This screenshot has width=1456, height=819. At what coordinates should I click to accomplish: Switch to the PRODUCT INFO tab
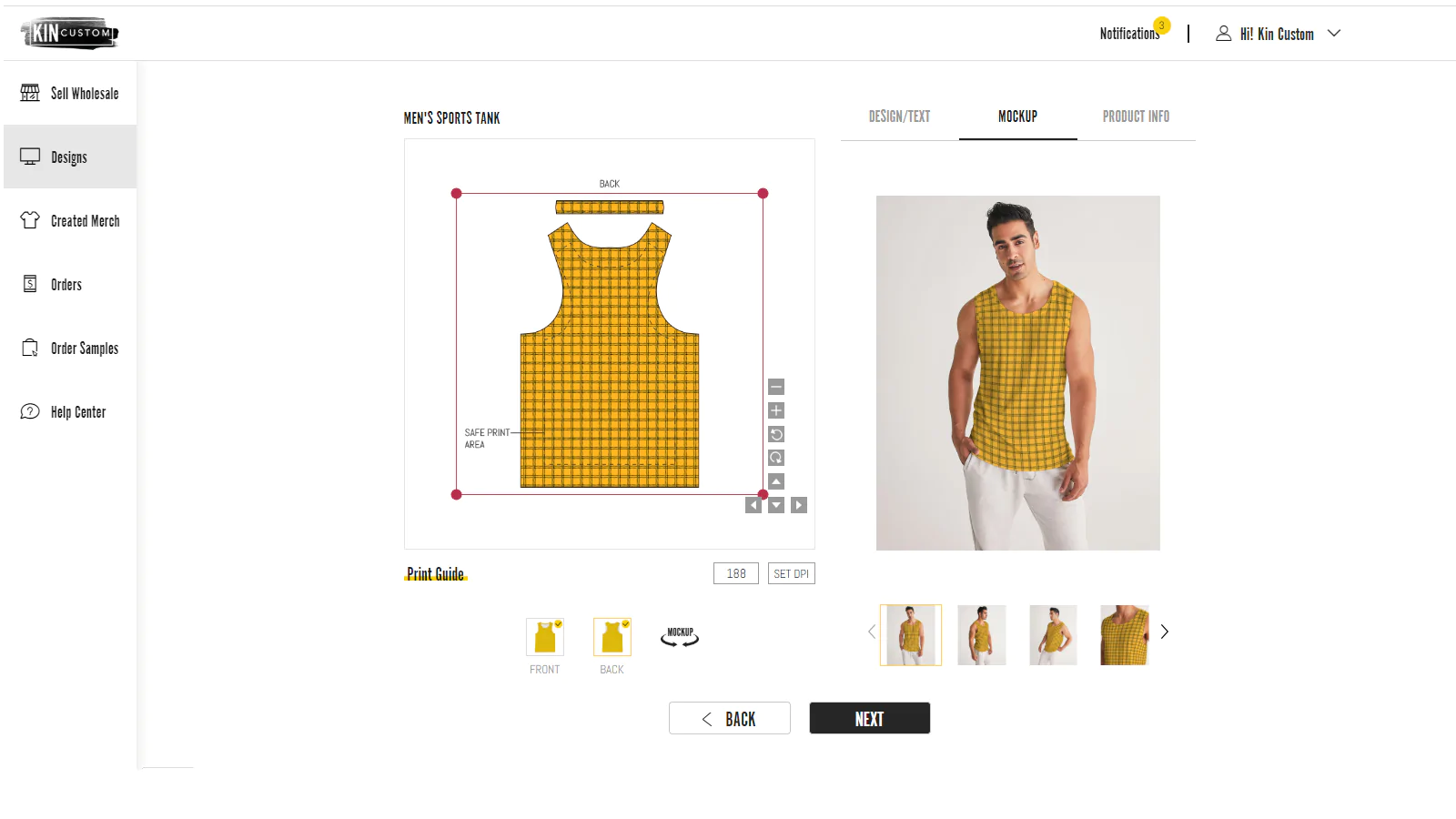point(1136,116)
